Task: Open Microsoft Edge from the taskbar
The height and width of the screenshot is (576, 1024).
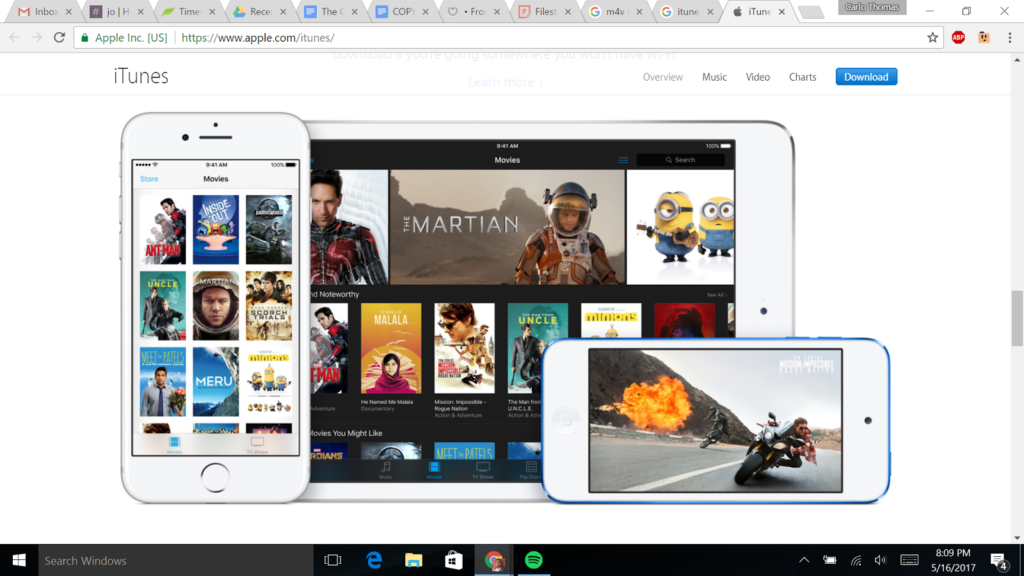Action: [375, 560]
